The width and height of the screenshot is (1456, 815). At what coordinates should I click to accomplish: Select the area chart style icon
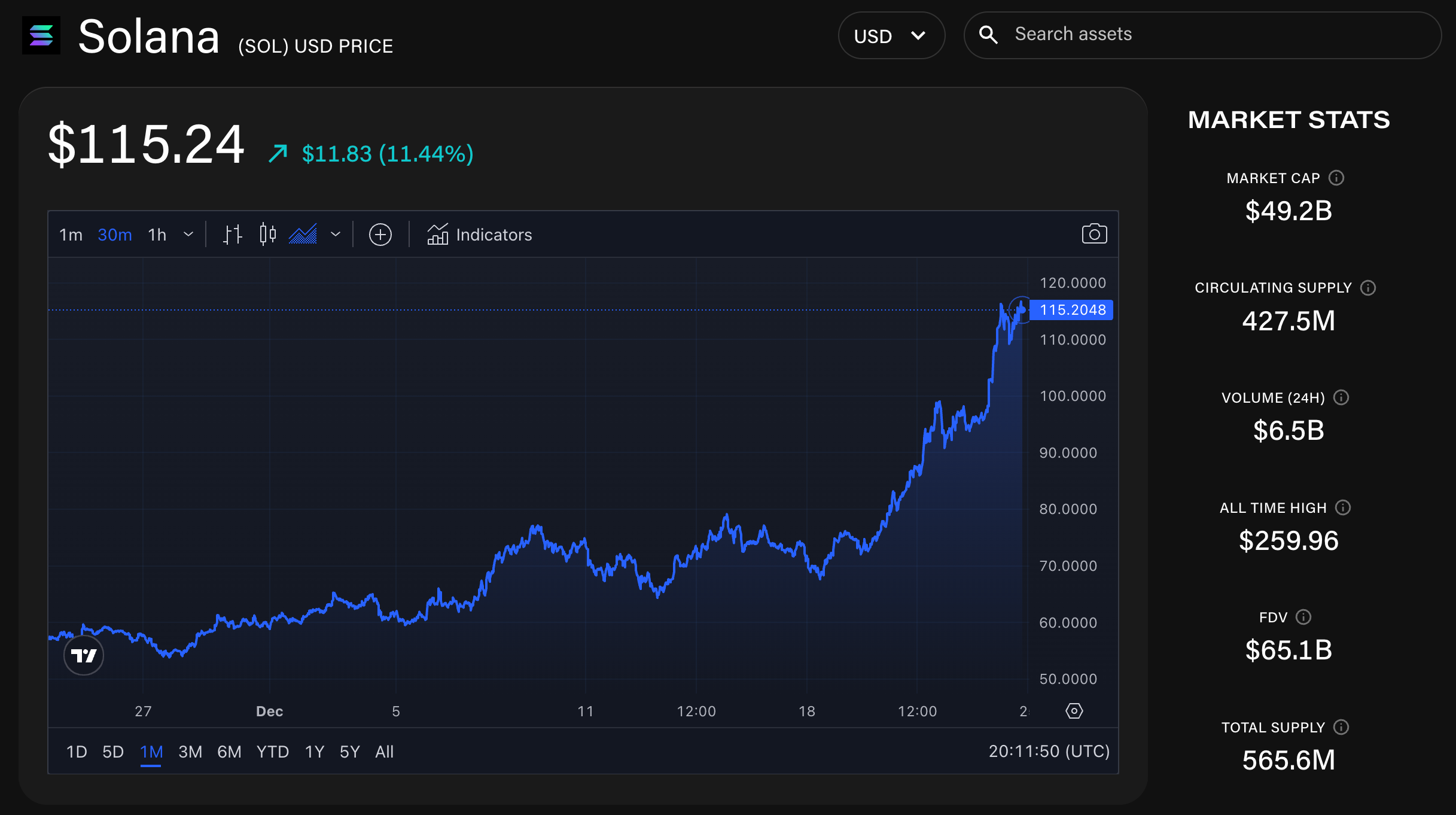(x=303, y=235)
